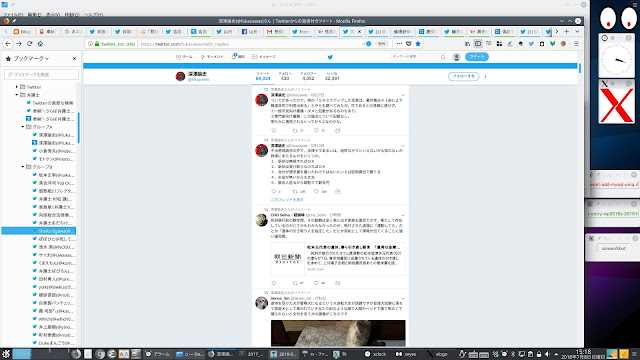
Task: Open Twitter ホーム navigation
Action: (184, 57)
